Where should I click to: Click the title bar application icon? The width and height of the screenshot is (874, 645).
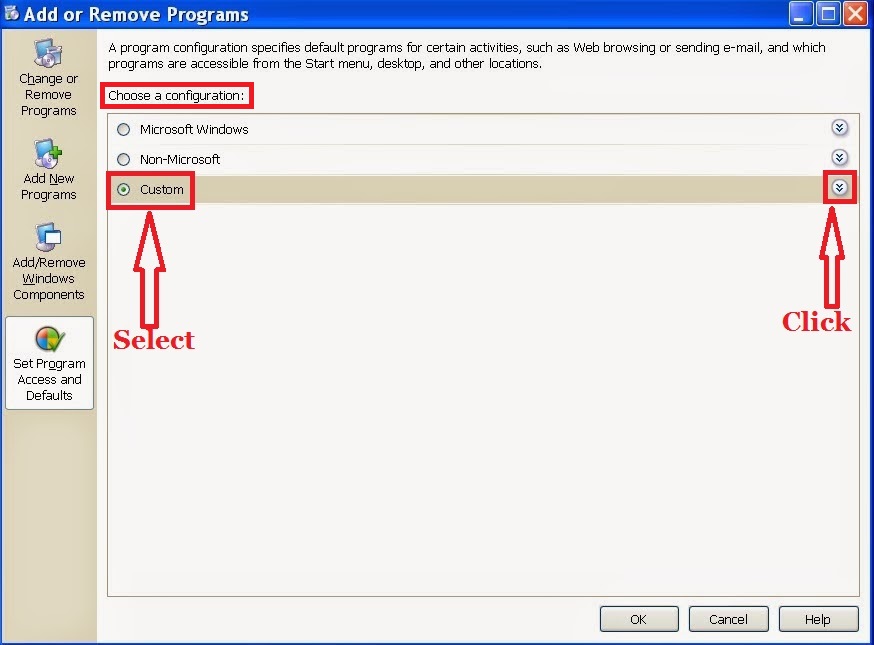click(x=11, y=13)
